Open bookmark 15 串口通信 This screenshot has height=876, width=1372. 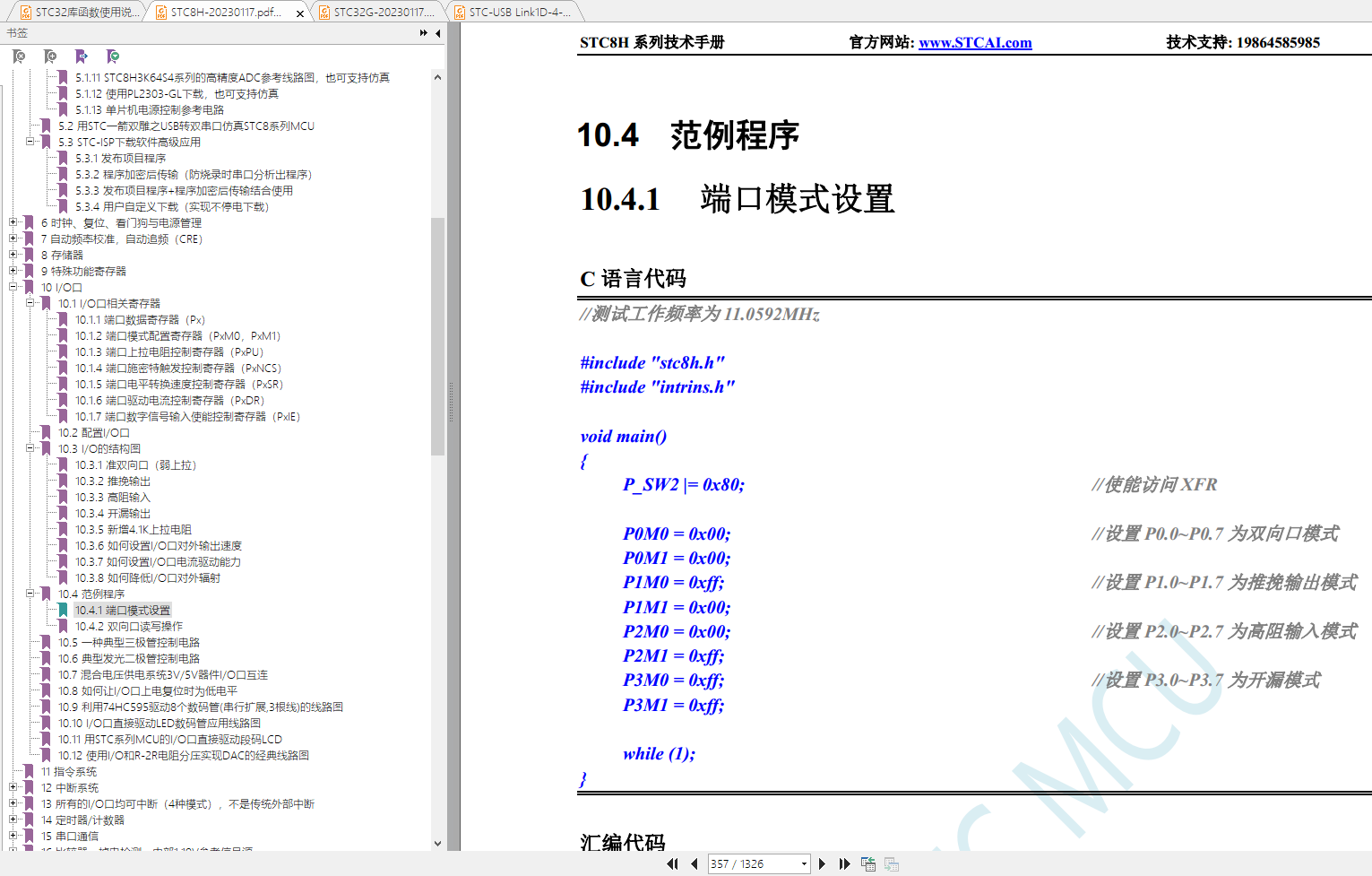coord(70,836)
